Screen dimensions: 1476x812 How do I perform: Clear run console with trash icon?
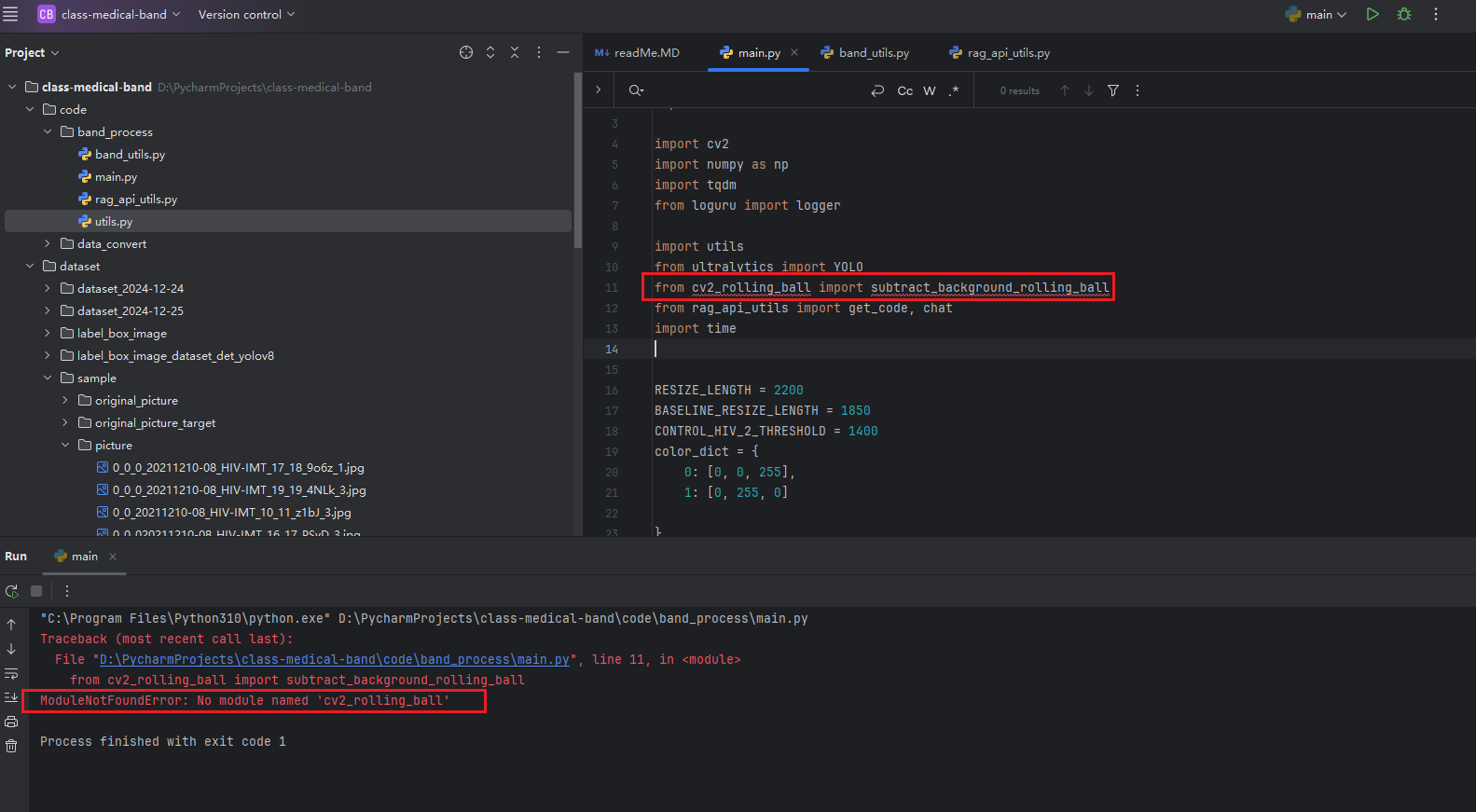11,746
